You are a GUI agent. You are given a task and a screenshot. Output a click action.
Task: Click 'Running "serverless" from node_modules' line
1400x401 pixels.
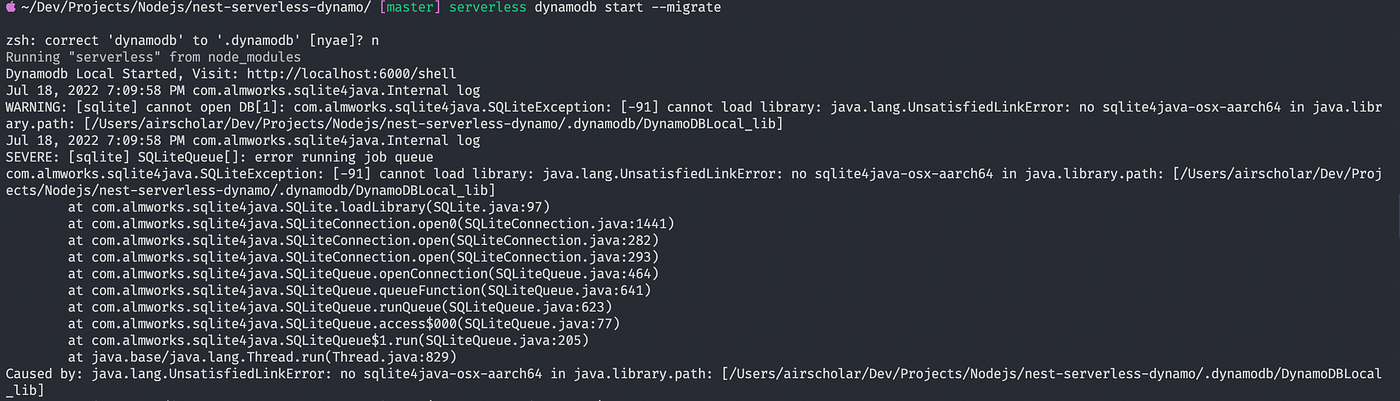click(x=155, y=57)
